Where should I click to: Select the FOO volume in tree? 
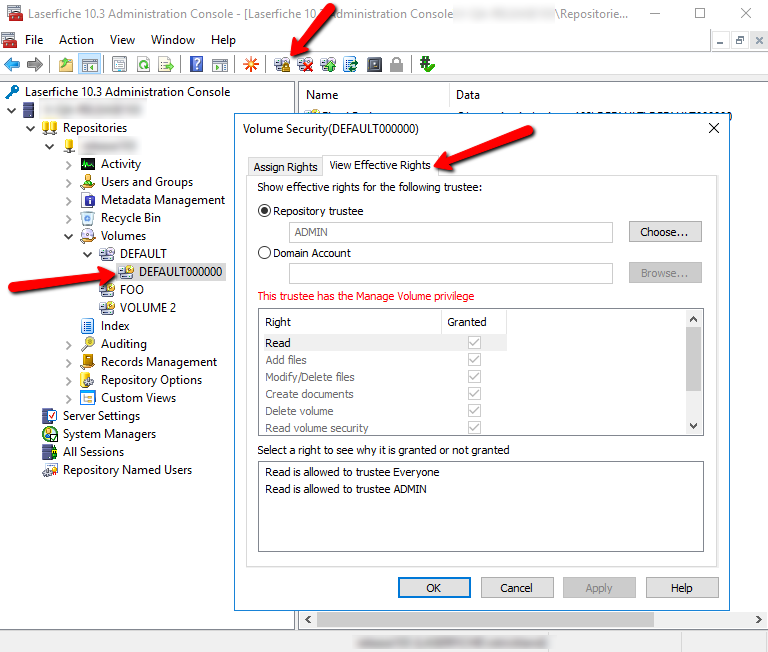click(x=131, y=290)
